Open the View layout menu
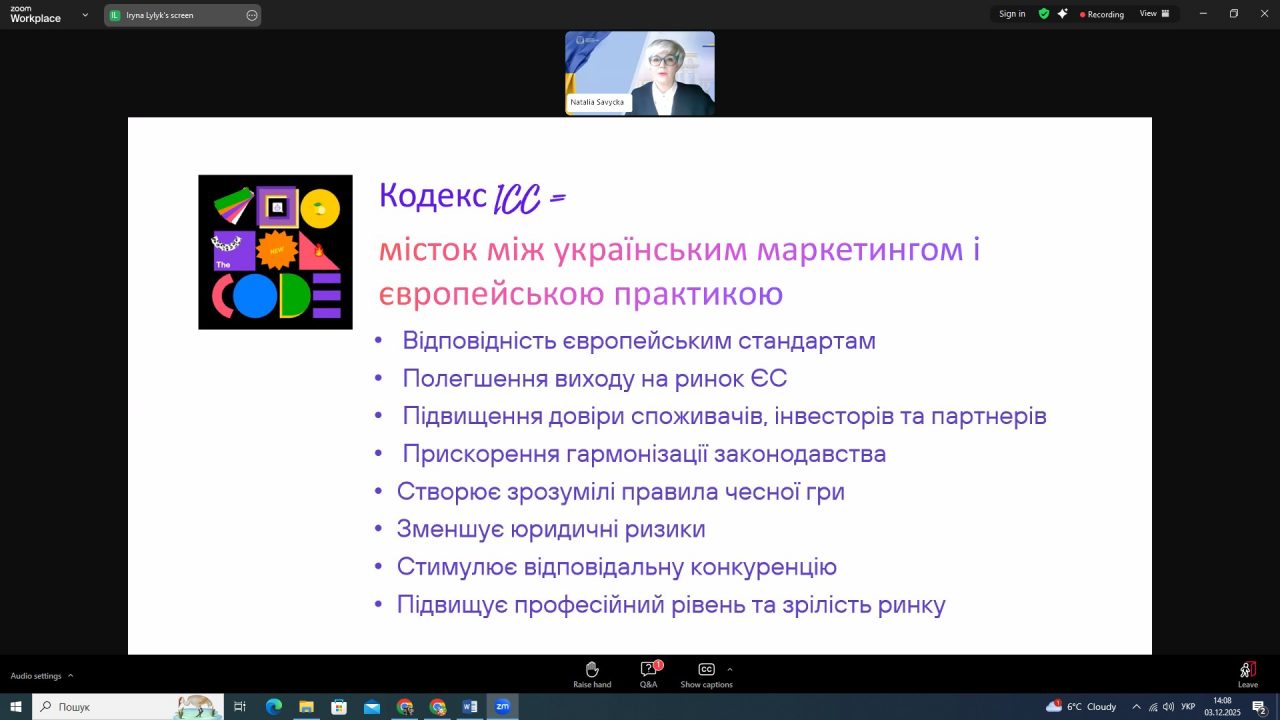 [x=1154, y=14]
